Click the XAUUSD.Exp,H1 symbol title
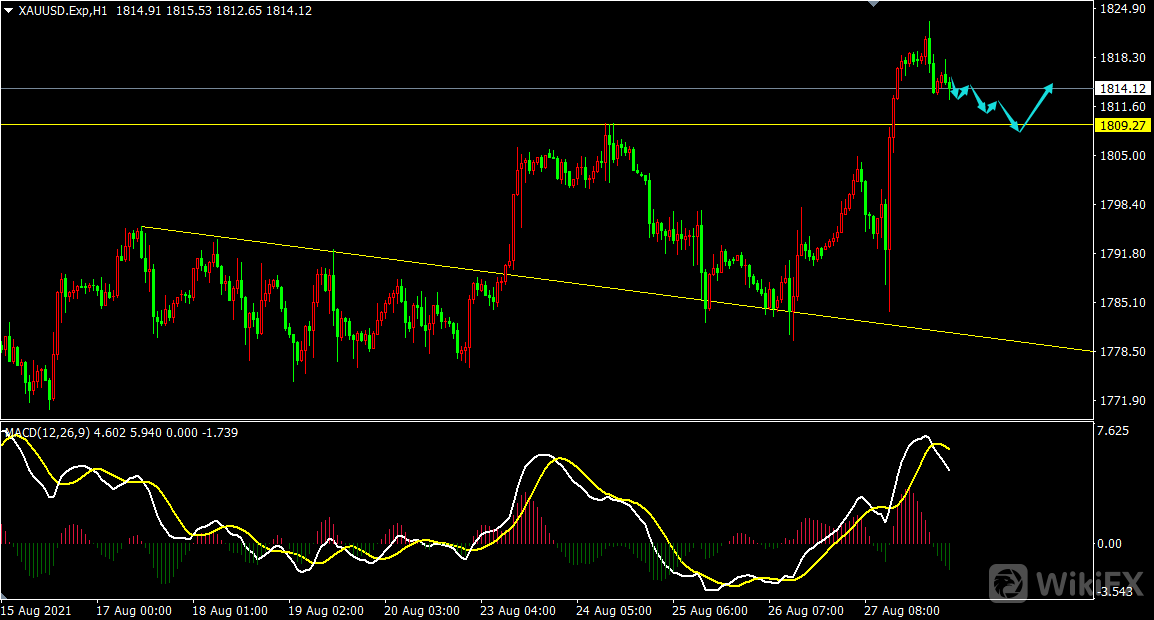This screenshot has height=620, width=1154. 64,10
